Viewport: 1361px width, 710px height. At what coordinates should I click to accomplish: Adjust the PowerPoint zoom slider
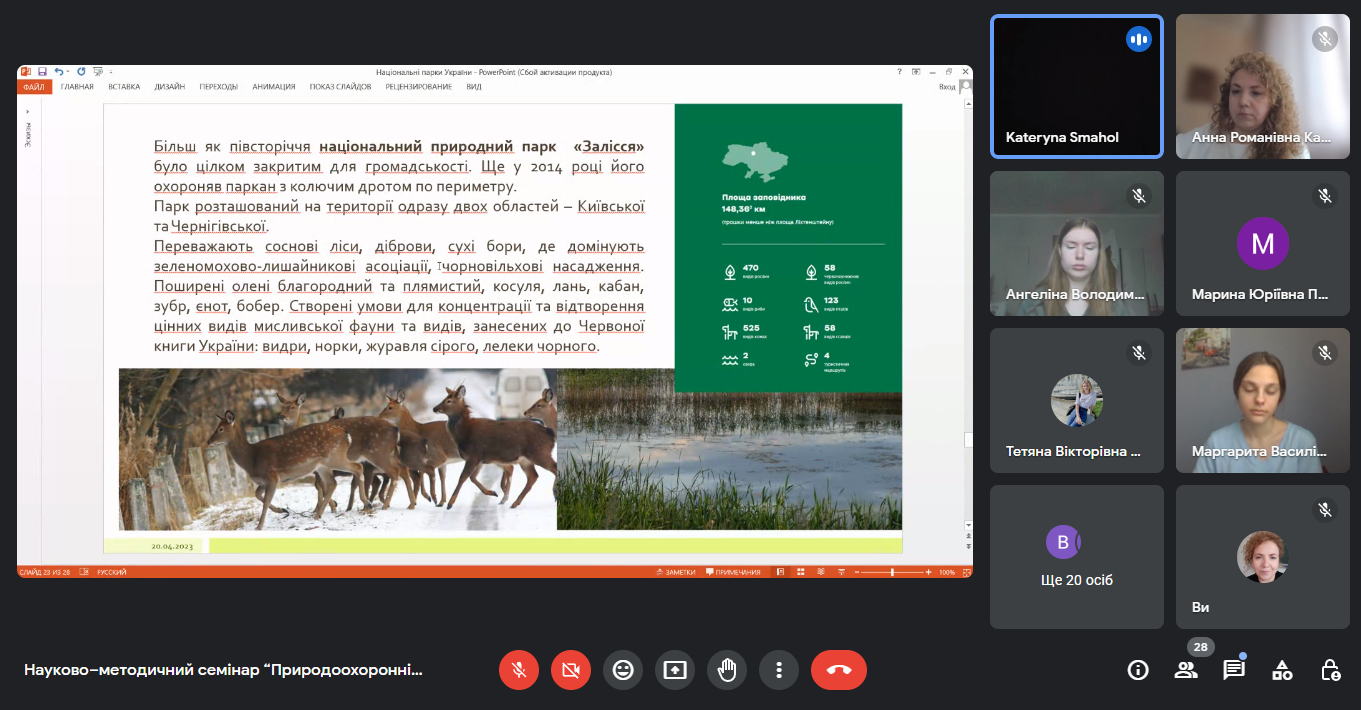click(892, 572)
